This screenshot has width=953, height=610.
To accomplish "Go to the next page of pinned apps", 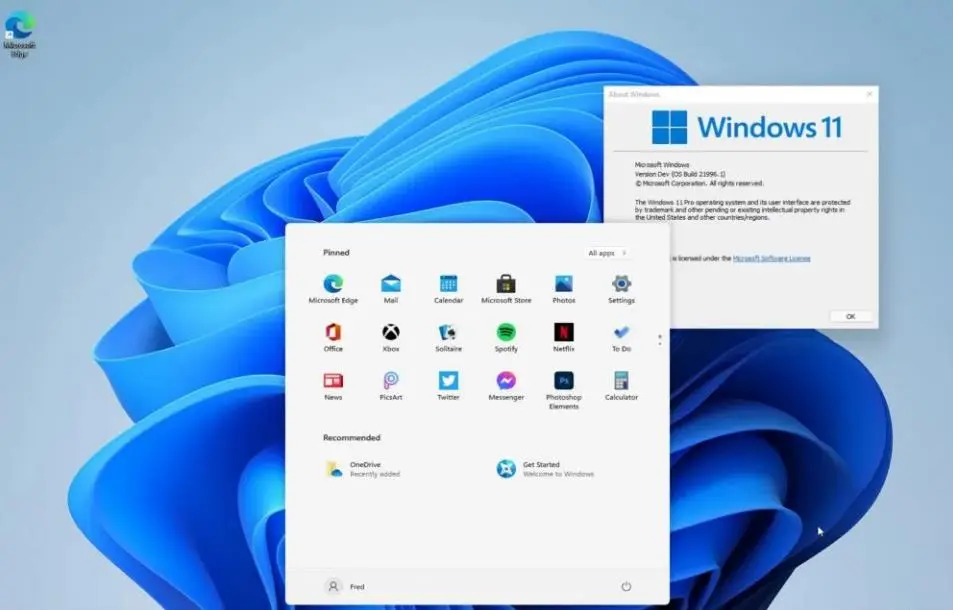I will click(x=660, y=344).
